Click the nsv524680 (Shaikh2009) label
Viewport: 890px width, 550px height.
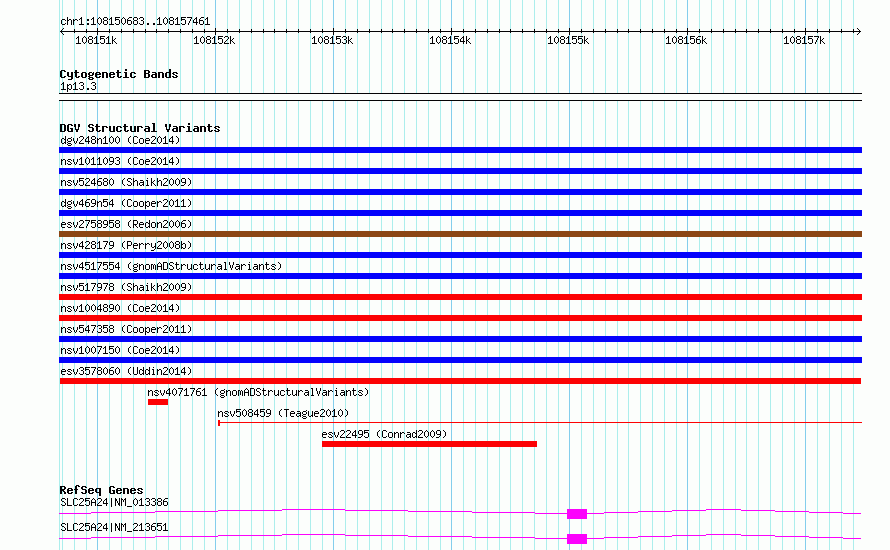point(126,182)
